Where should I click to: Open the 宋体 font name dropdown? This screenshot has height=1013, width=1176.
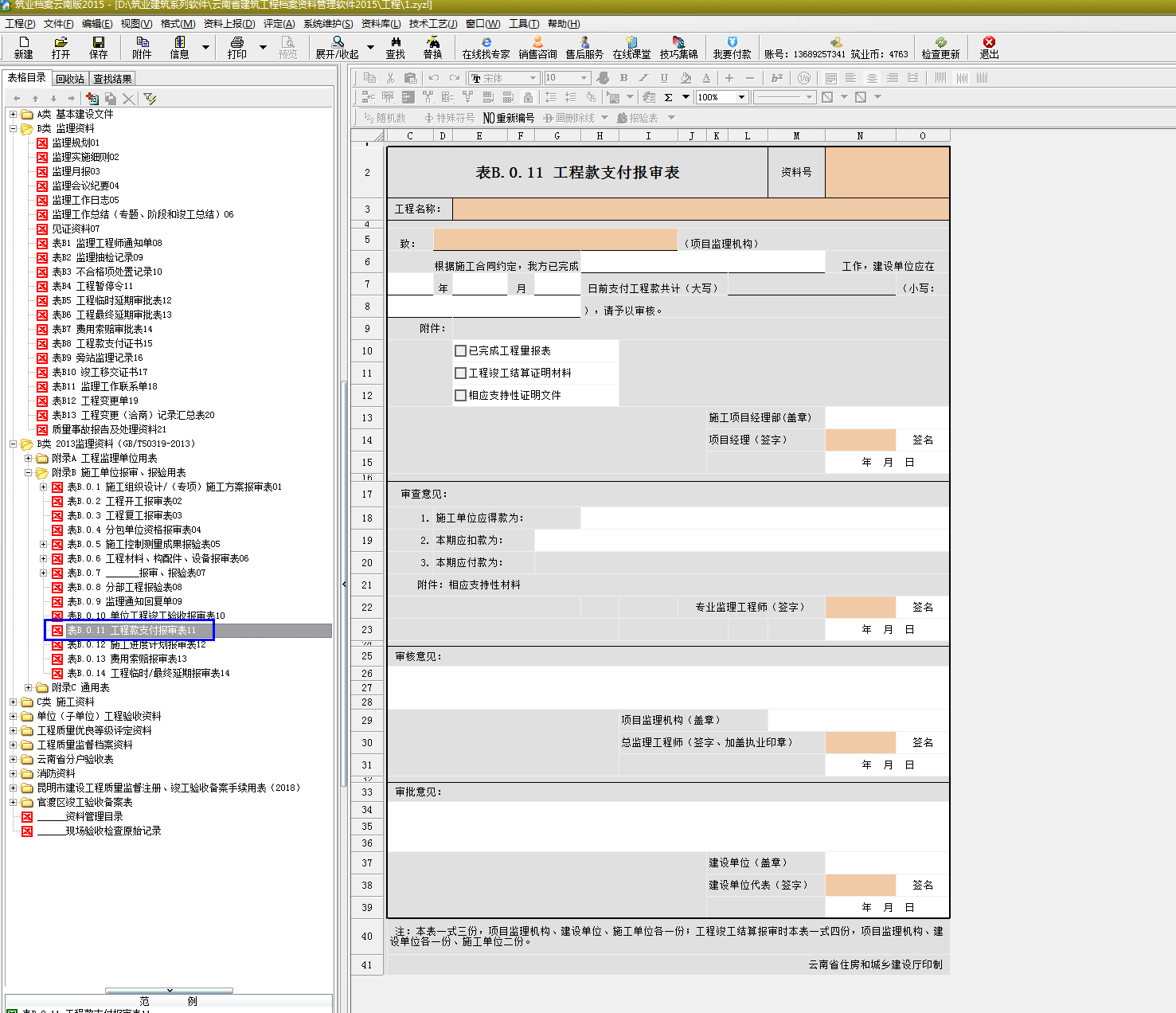tap(533, 78)
